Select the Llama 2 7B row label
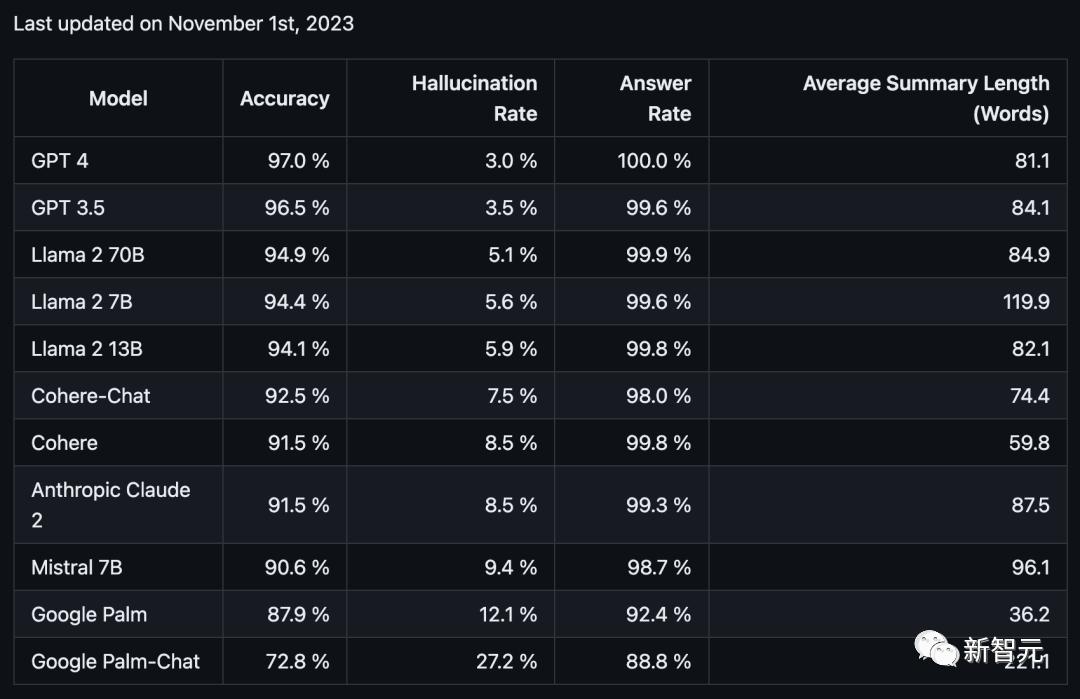Image resolution: width=1080 pixels, height=699 pixels. pyautogui.click(x=81, y=302)
